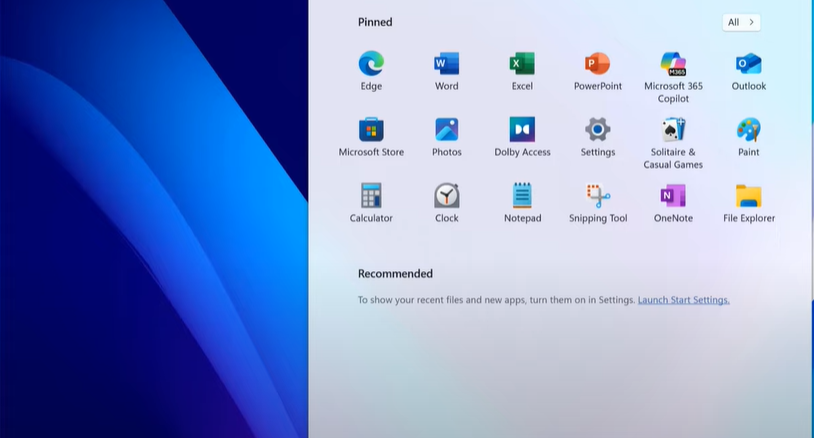Screen dimensions: 814x438
Task: Launch Dolby Access
Action: click(x=522, y=130)
